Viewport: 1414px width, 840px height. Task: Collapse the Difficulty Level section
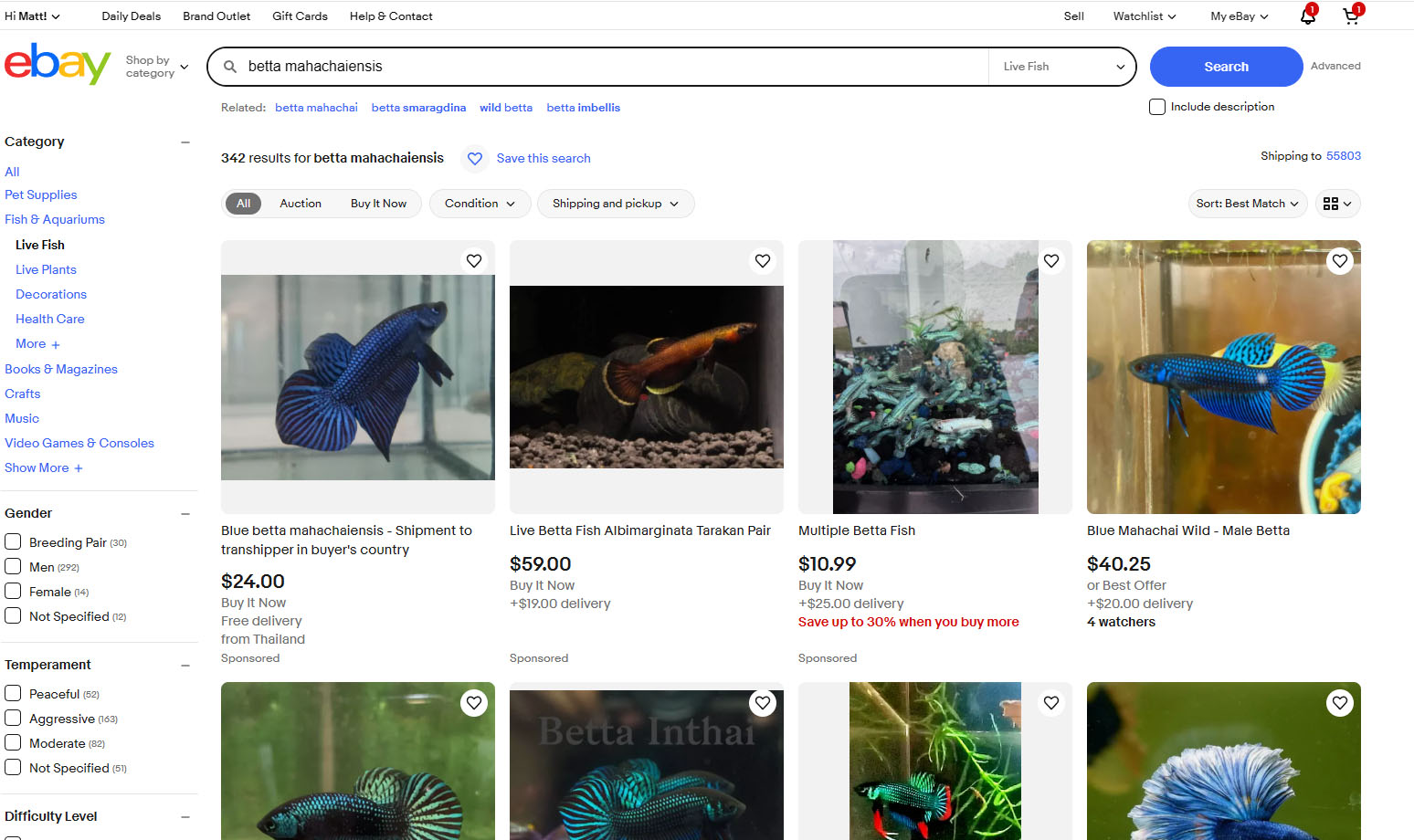tap(185, 817)
